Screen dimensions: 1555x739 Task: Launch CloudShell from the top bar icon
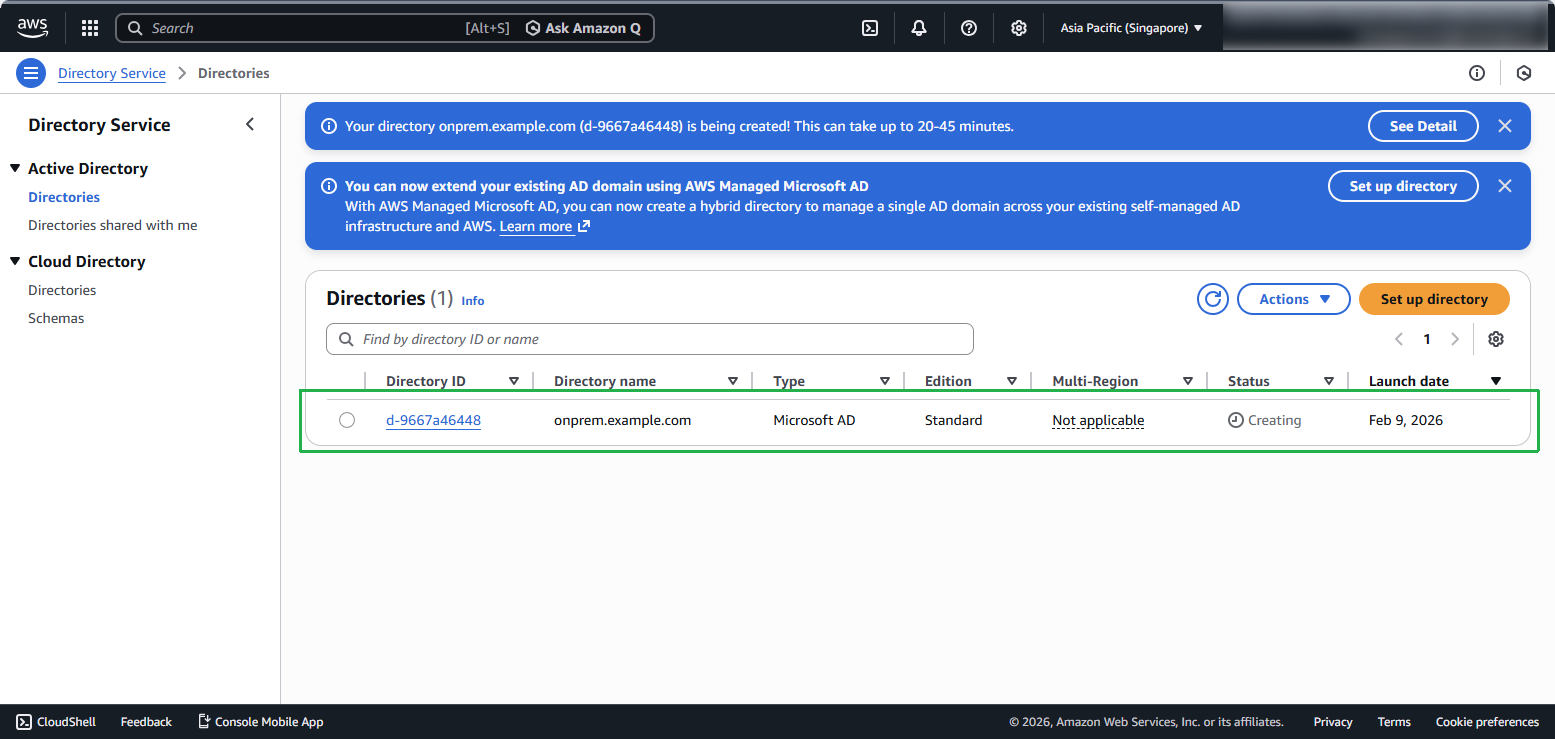pos(870,28)
